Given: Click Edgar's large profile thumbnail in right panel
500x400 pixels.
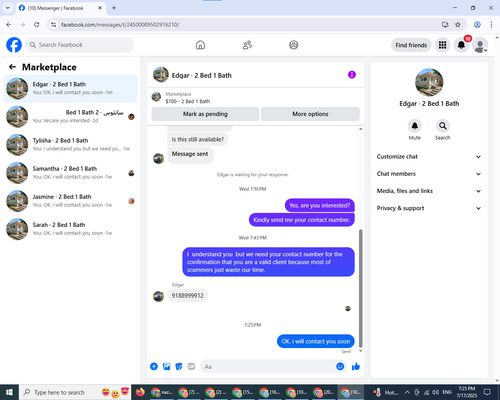Looking at the screenshot, I should tap(429, 82).
